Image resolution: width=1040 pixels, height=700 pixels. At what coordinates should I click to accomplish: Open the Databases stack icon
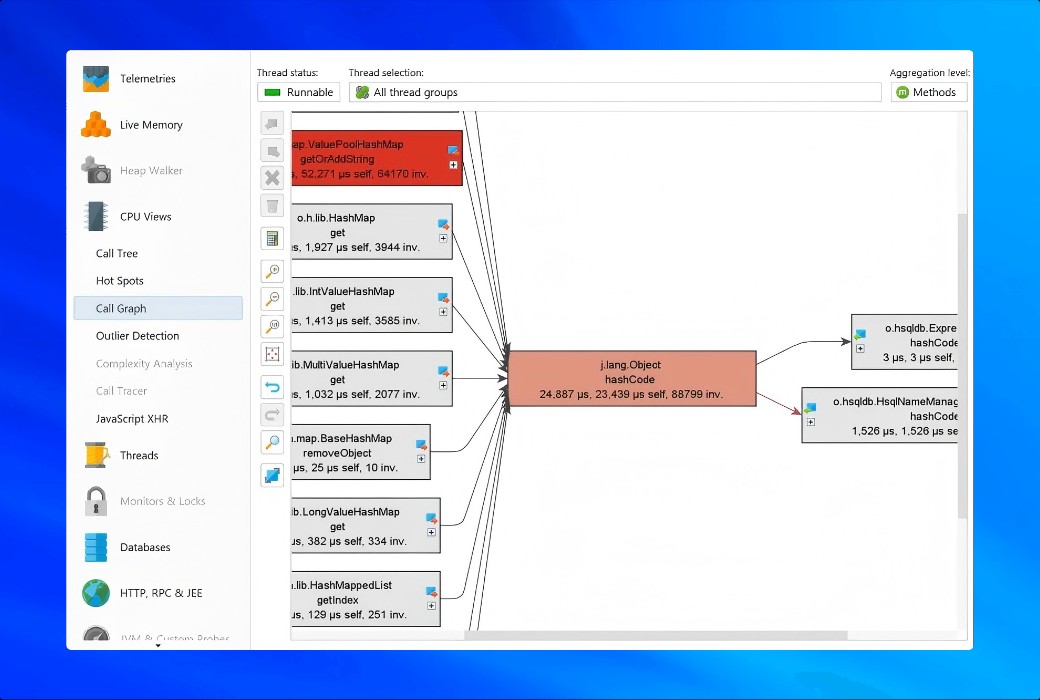pos(96,547)
